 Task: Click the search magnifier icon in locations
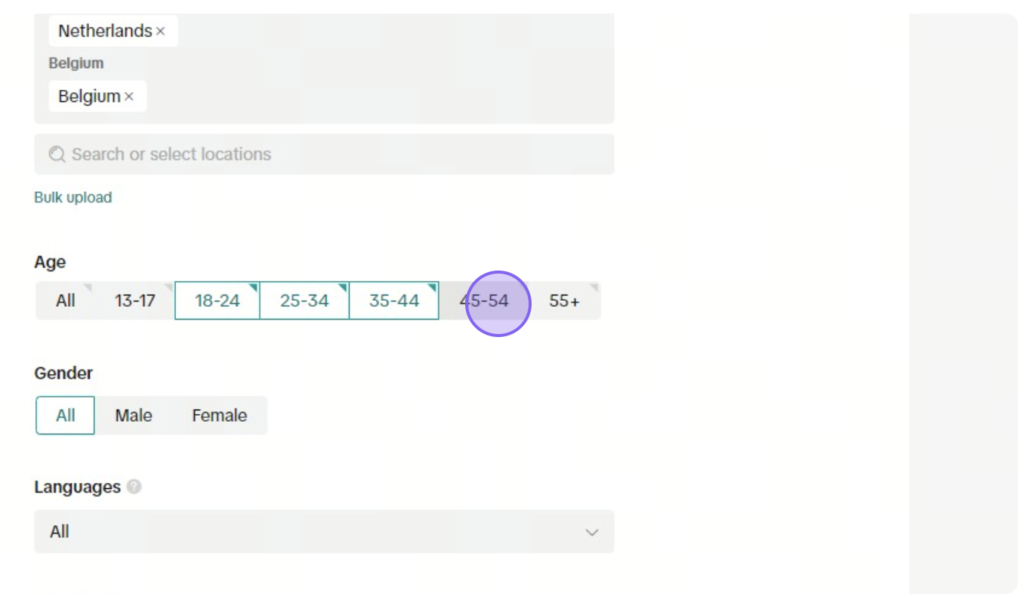(x=57, y=154)
